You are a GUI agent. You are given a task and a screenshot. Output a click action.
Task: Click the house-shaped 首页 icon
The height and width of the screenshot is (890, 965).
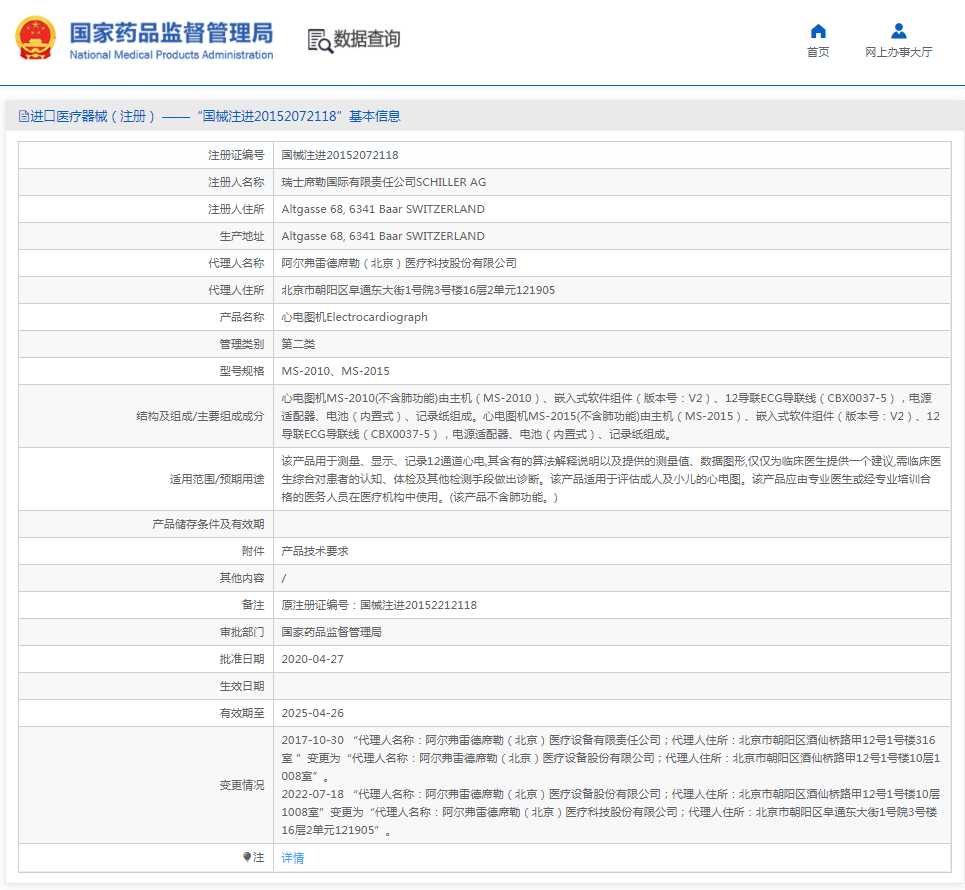(x=818, y=31)
